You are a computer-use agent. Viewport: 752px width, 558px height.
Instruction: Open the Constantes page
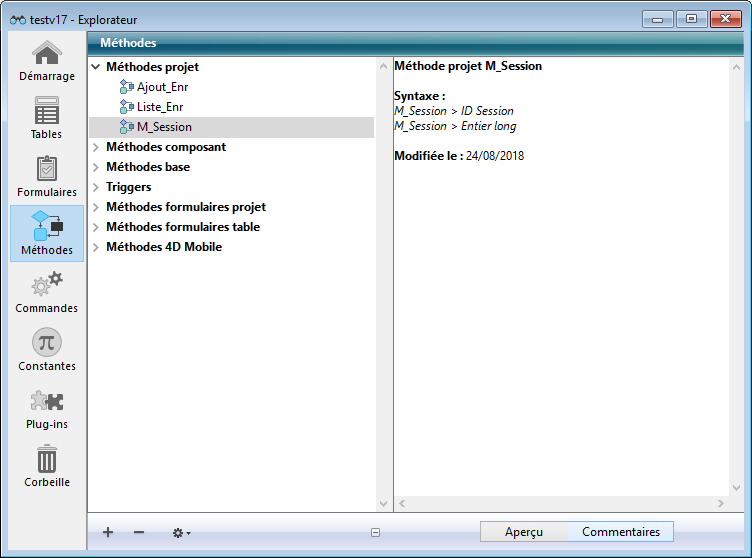pos(47,350)
